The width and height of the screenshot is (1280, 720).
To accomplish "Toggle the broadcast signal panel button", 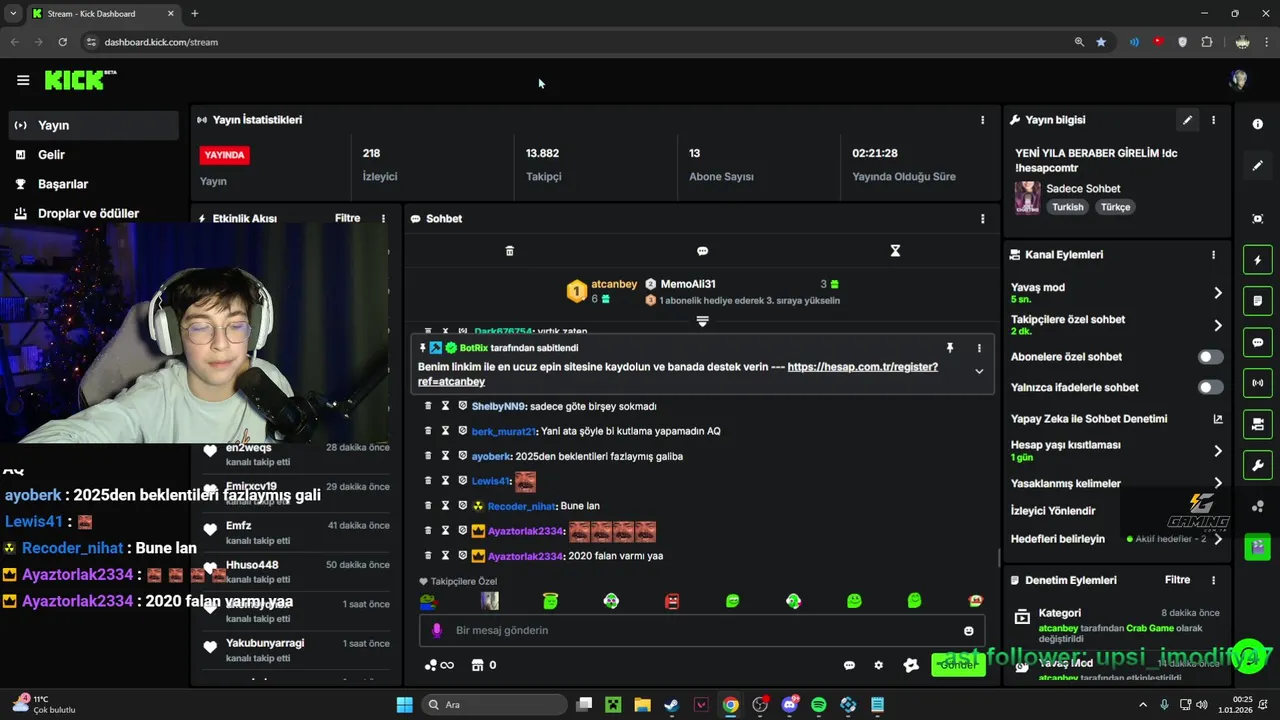I will (x=1258, y=383).
